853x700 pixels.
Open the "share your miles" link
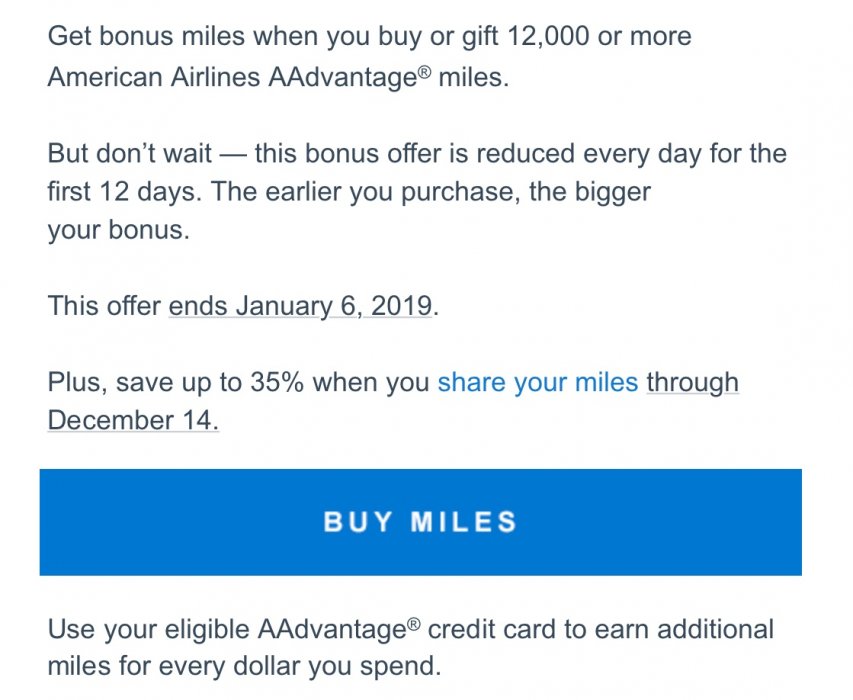[x=537, y=382]
